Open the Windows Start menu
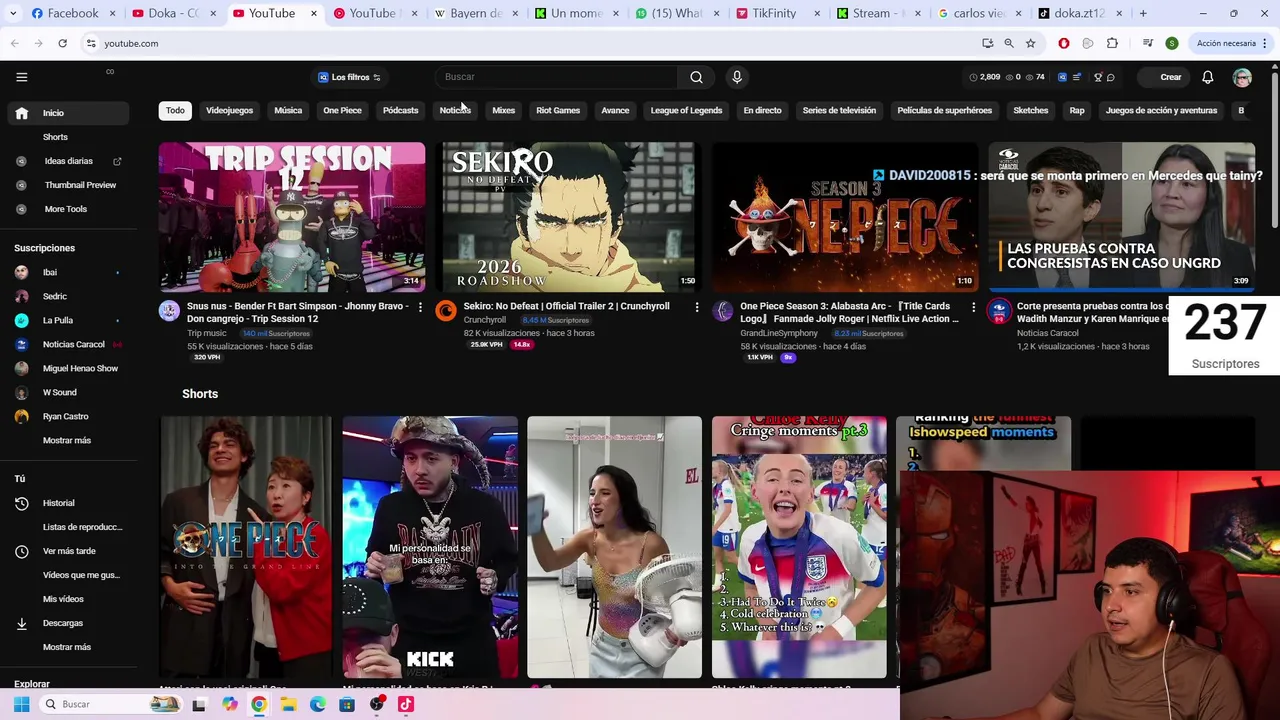The width and height of the screenshot is (1280, 720). (21, 704)
